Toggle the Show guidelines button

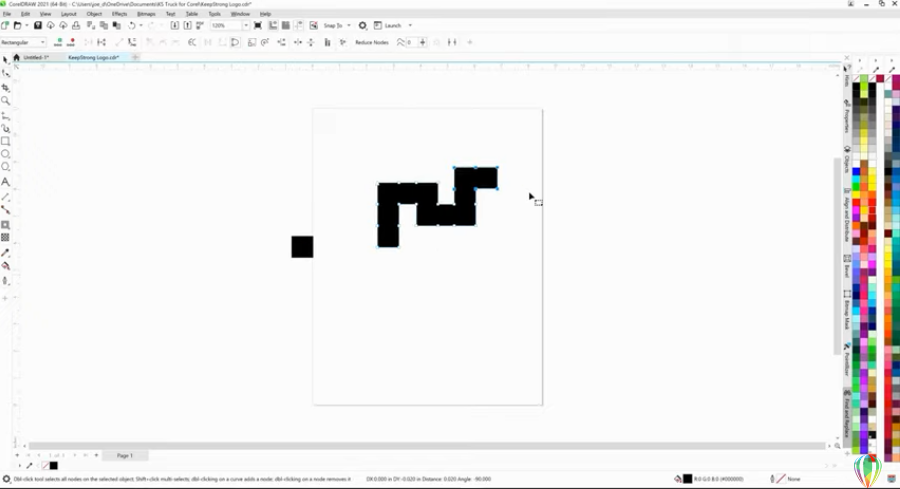click(298, 25)
